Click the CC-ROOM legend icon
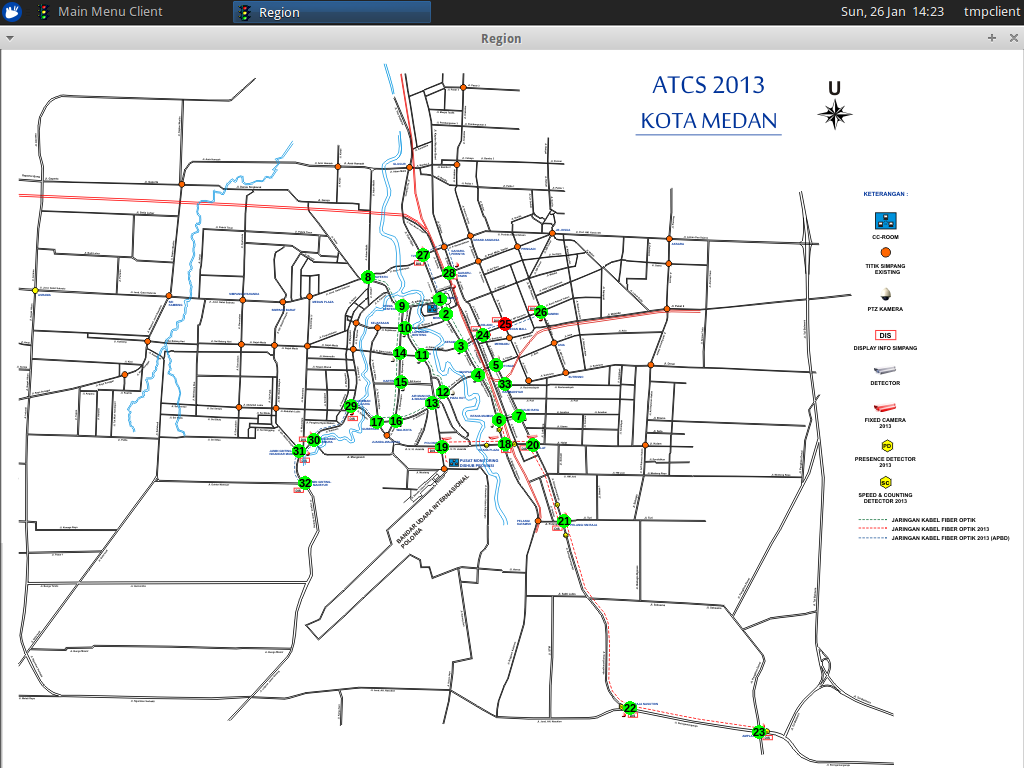 click(885, 222)
